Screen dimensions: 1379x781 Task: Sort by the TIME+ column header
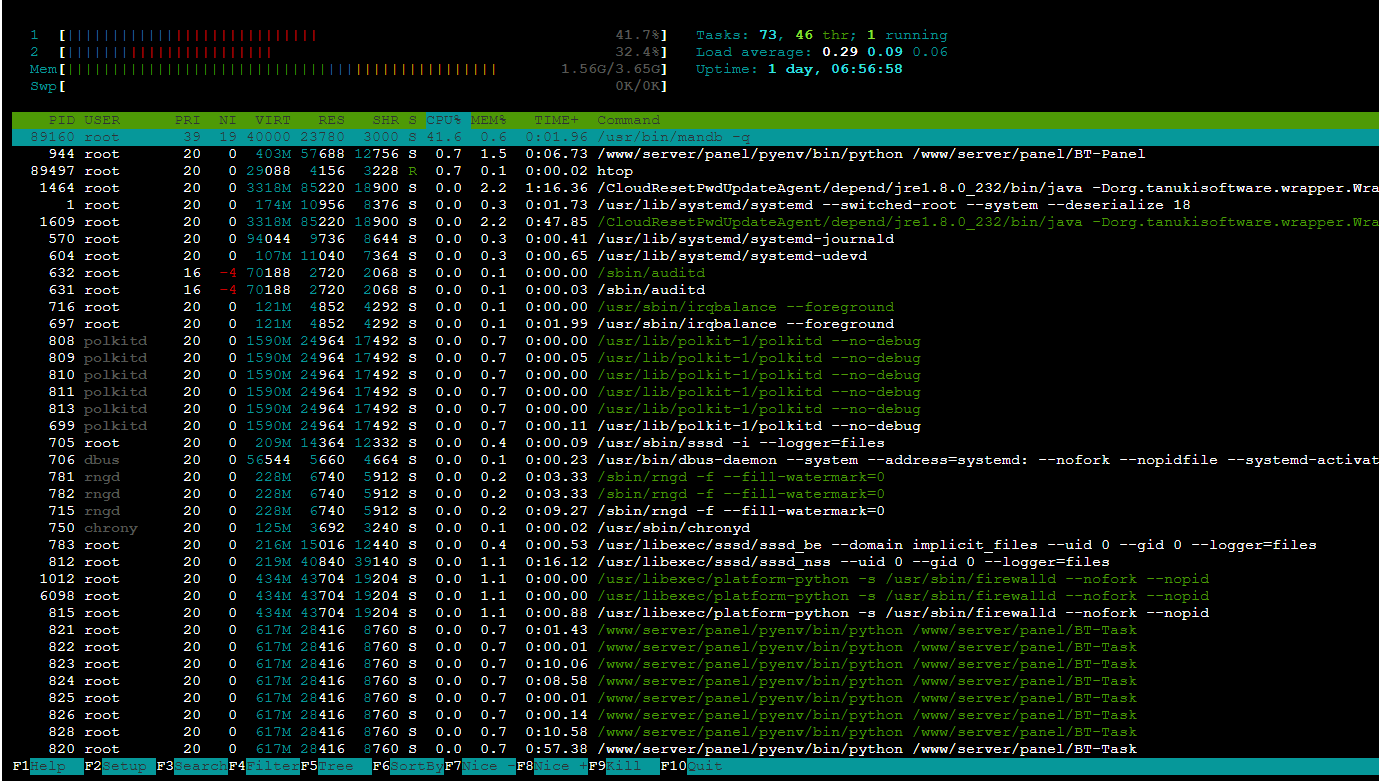556,120
